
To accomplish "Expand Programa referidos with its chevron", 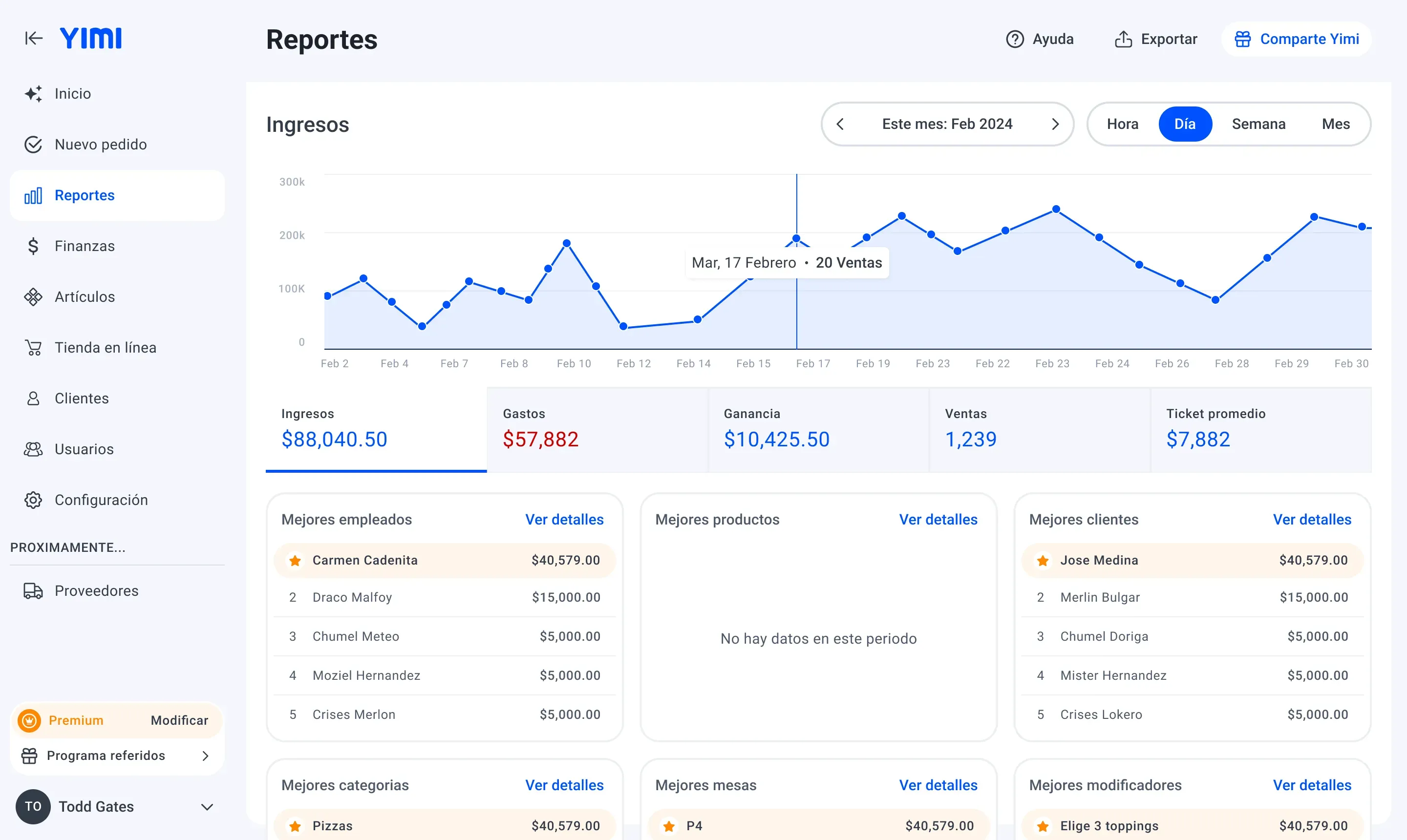I will (206, 756).
